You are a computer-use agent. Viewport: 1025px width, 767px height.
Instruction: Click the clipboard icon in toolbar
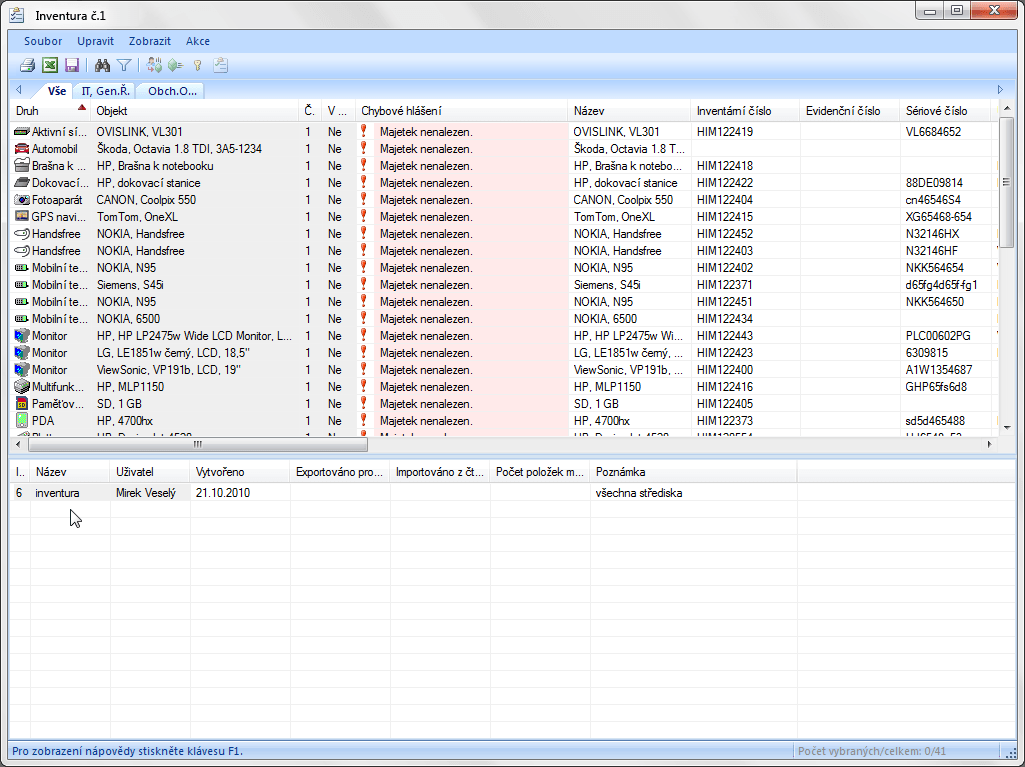(x=221, y=65)
